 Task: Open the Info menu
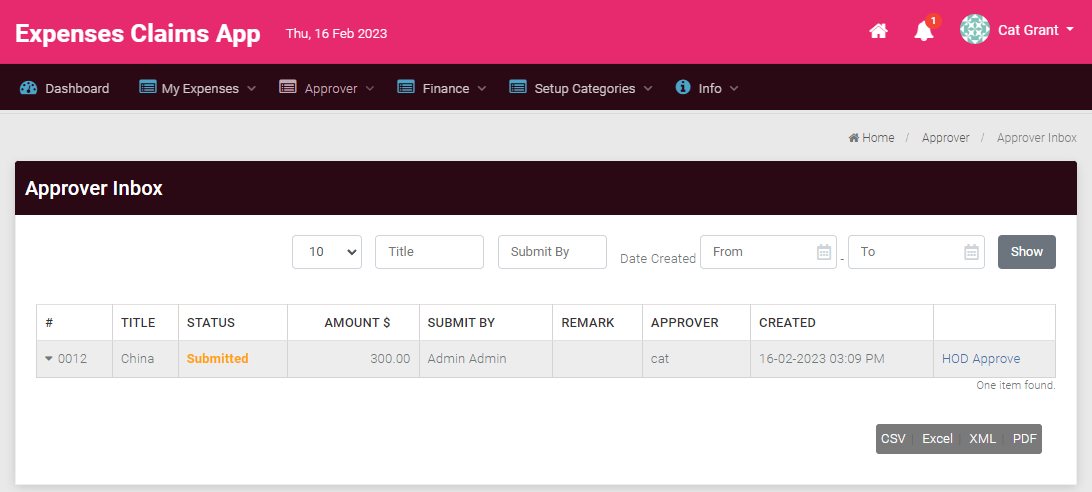(x=708, y=89)
